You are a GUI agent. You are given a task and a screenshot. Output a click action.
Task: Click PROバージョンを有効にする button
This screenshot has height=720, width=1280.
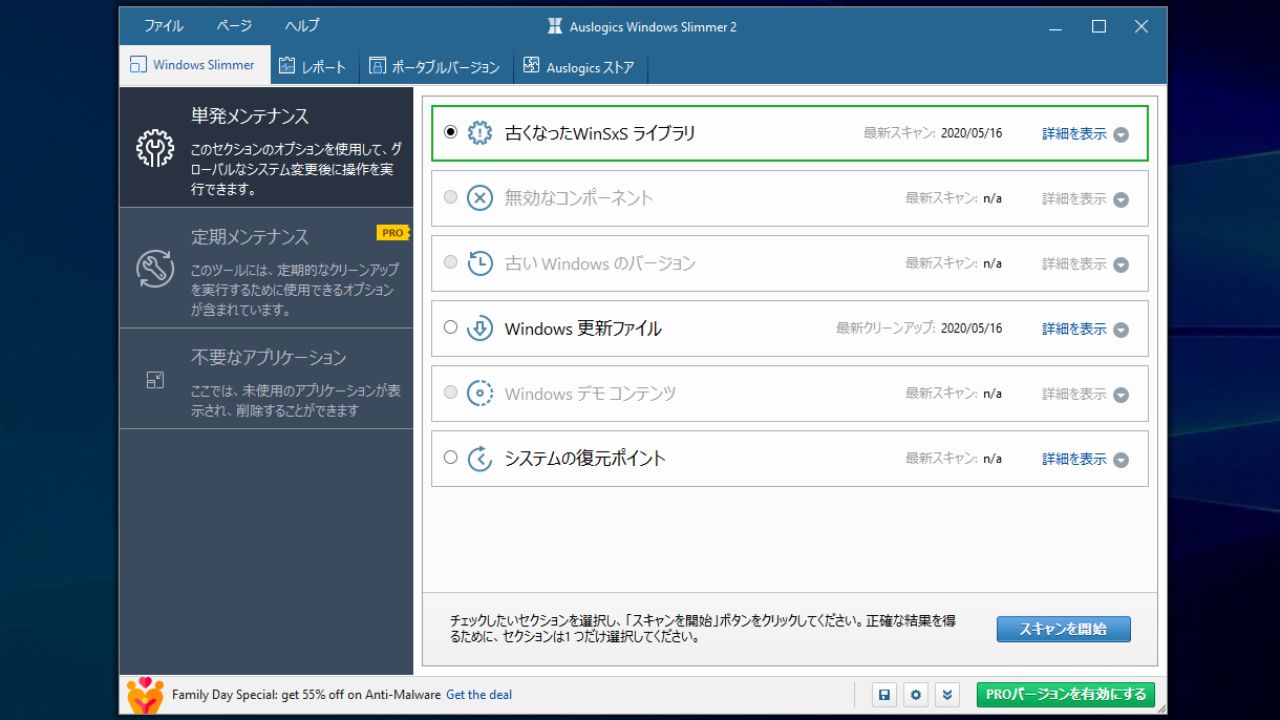pyautogui.click(x=1066, y=694)
